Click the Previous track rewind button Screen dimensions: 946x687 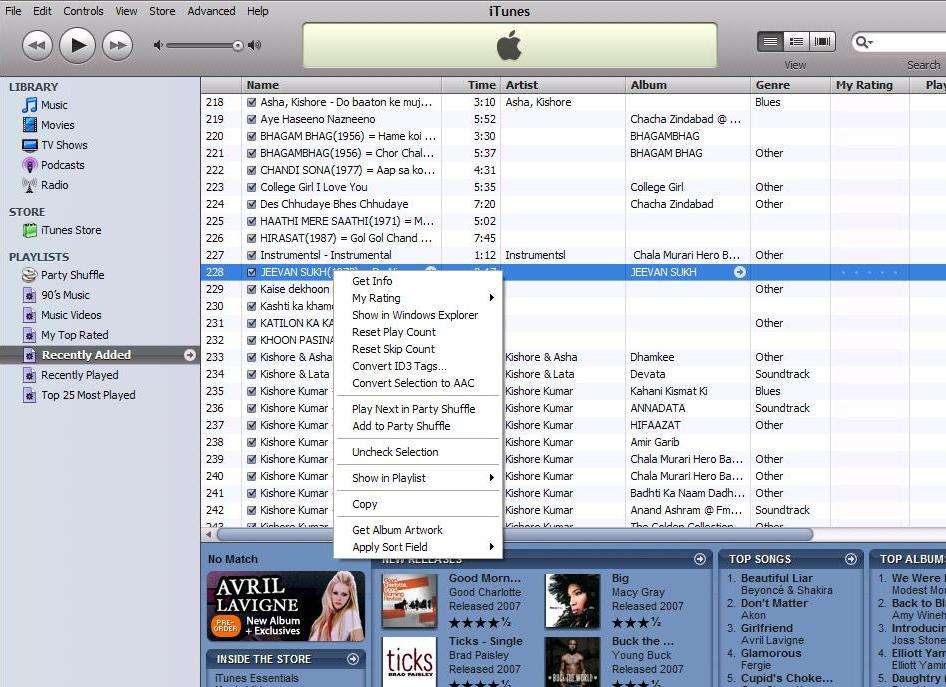[x=37, y=45]
